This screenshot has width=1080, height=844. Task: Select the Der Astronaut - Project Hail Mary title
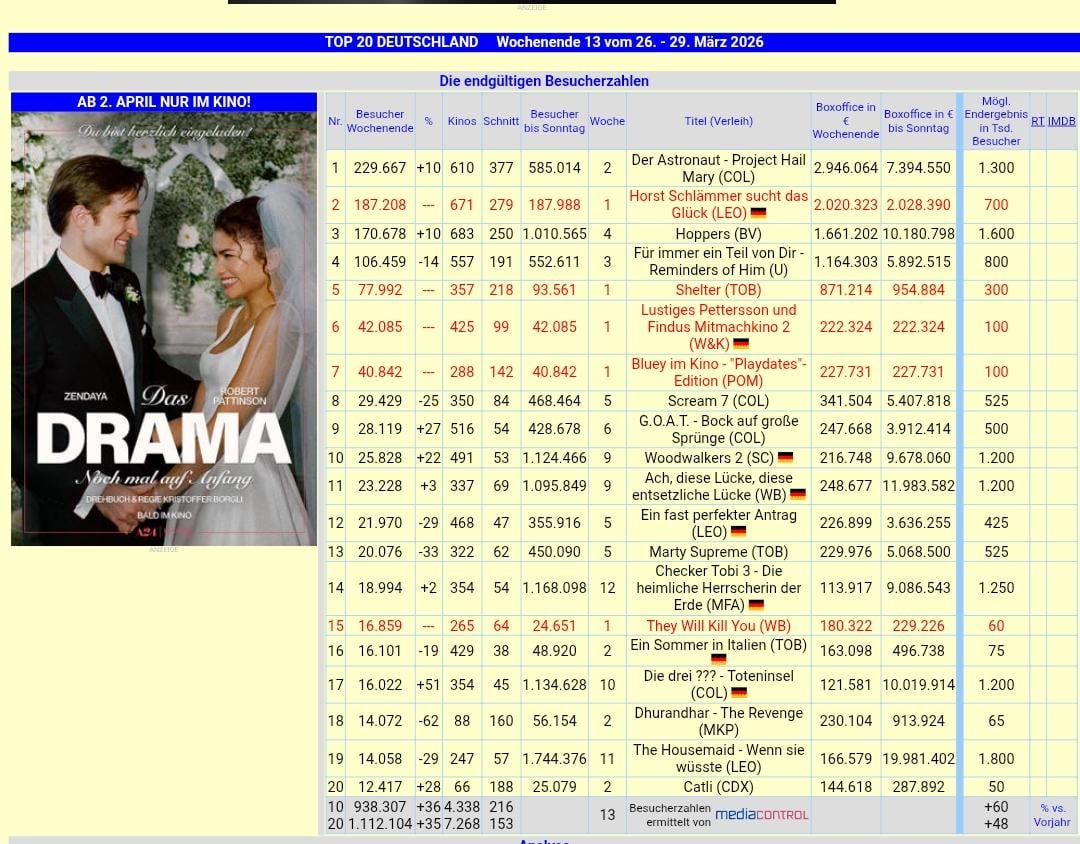718,168
